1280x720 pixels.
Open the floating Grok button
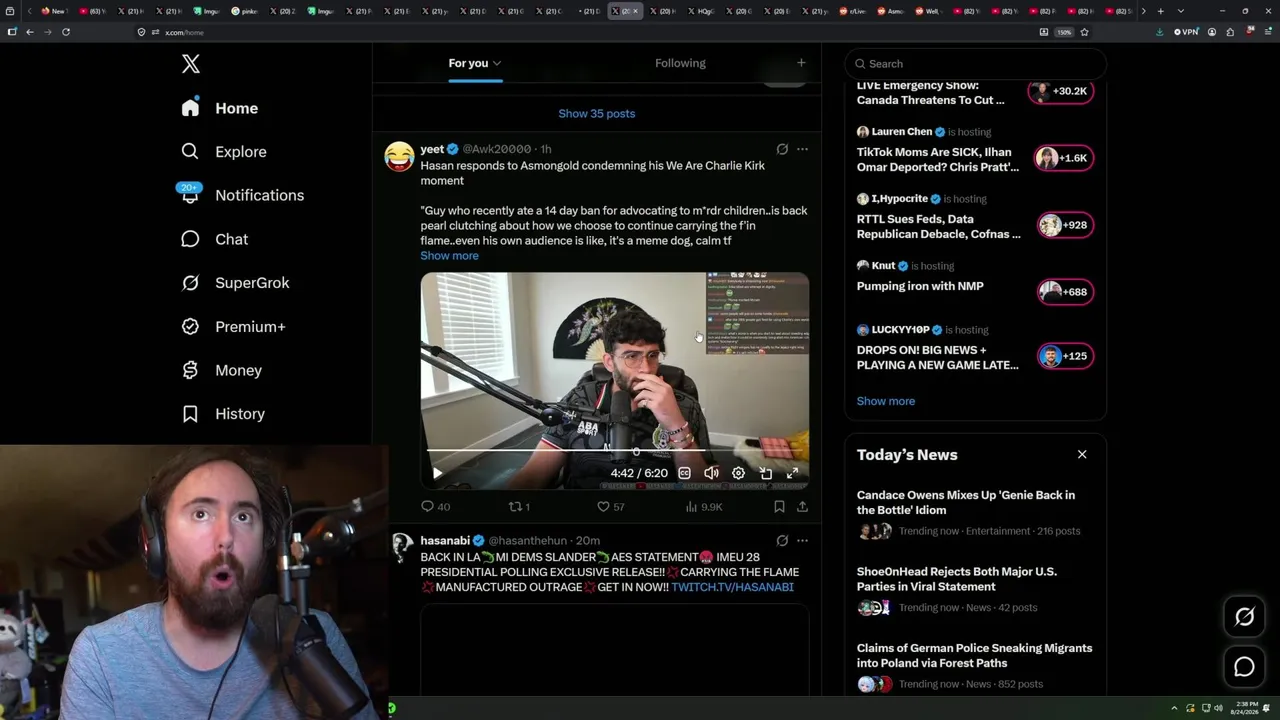click(1245, 617)
